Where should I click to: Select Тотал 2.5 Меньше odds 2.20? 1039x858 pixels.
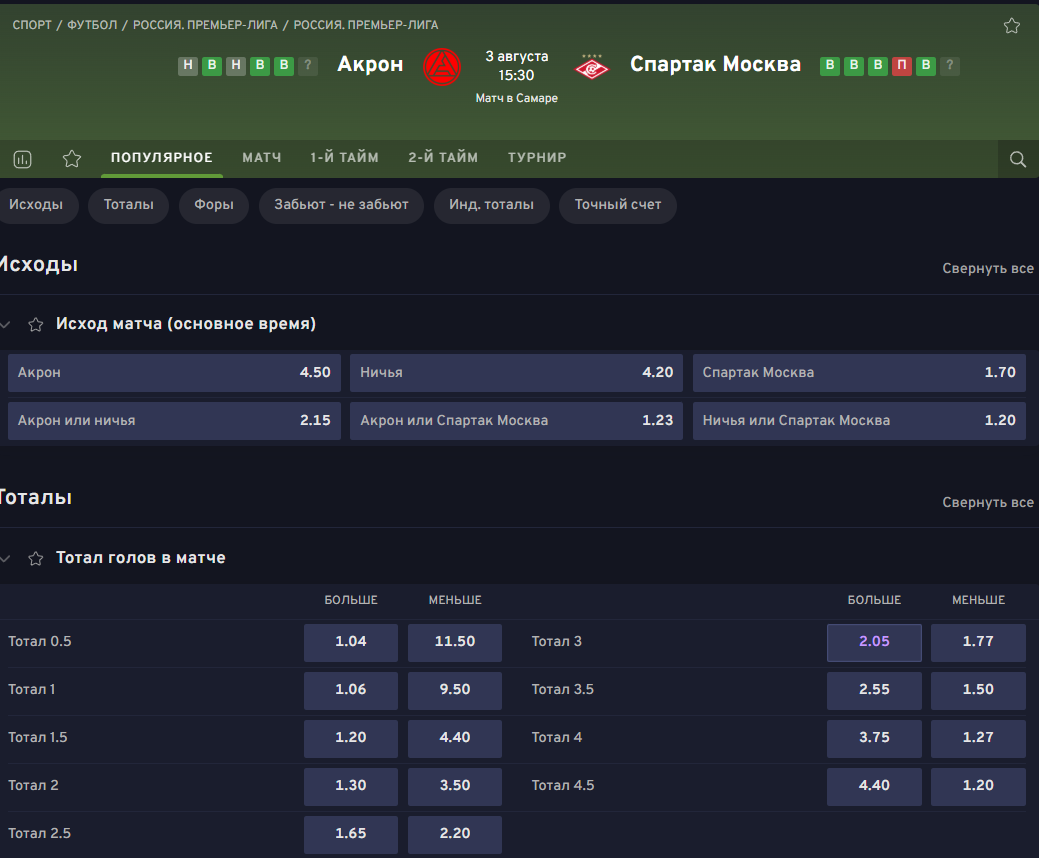pyautogui.click(x=455, y=835)
